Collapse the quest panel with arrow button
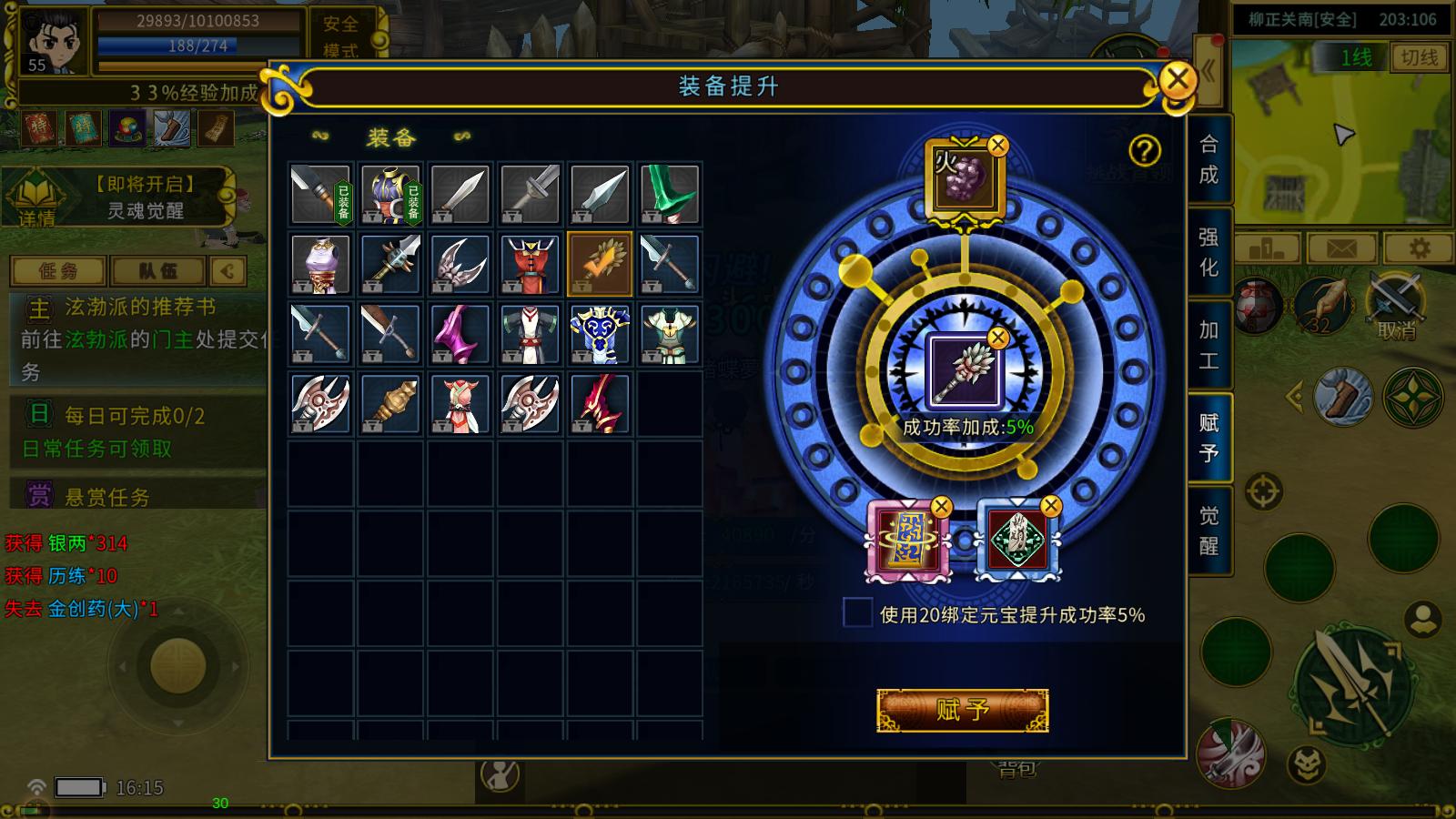Screen dimensions: 1456x819 click(227, 270)
